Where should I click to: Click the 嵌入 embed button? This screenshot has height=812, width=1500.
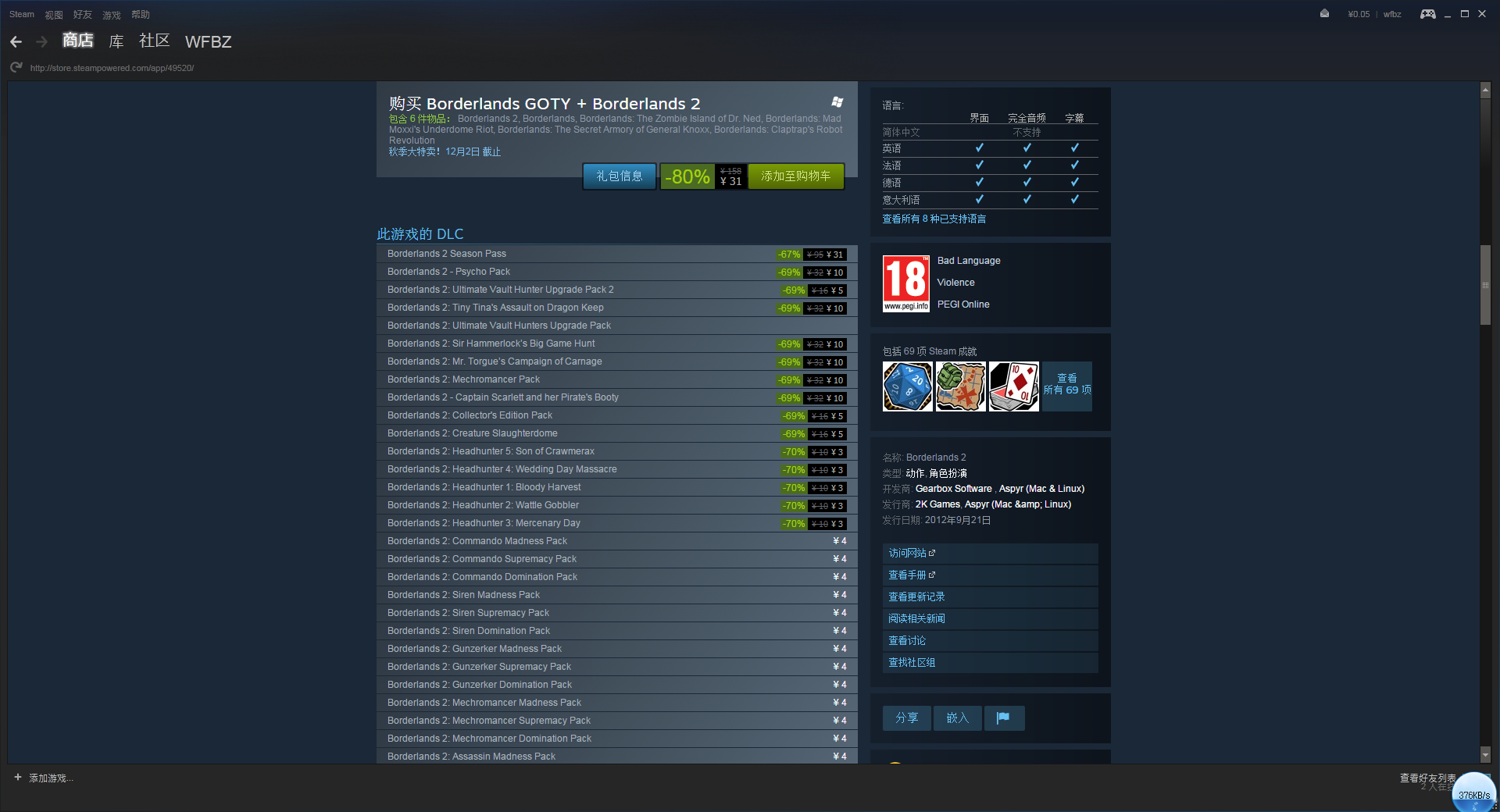click(958, 718)
